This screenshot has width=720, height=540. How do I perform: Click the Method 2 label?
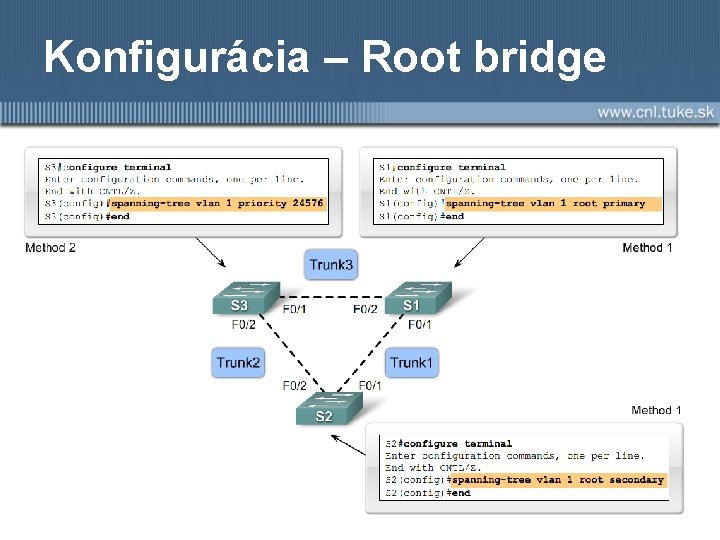coord(51,248)
